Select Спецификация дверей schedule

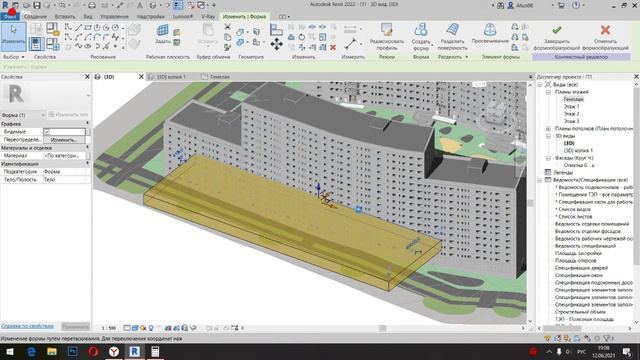[581, 268]
